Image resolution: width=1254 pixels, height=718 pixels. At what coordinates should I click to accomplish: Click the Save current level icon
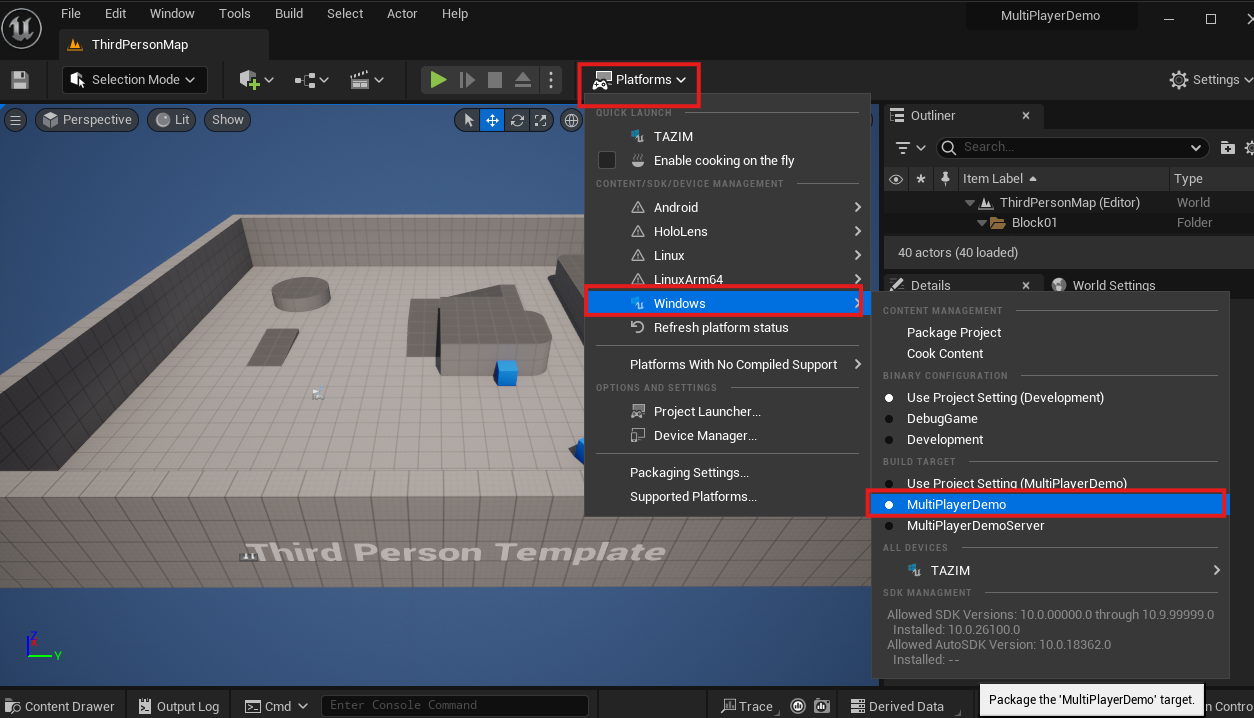click(x=20, y=80)
